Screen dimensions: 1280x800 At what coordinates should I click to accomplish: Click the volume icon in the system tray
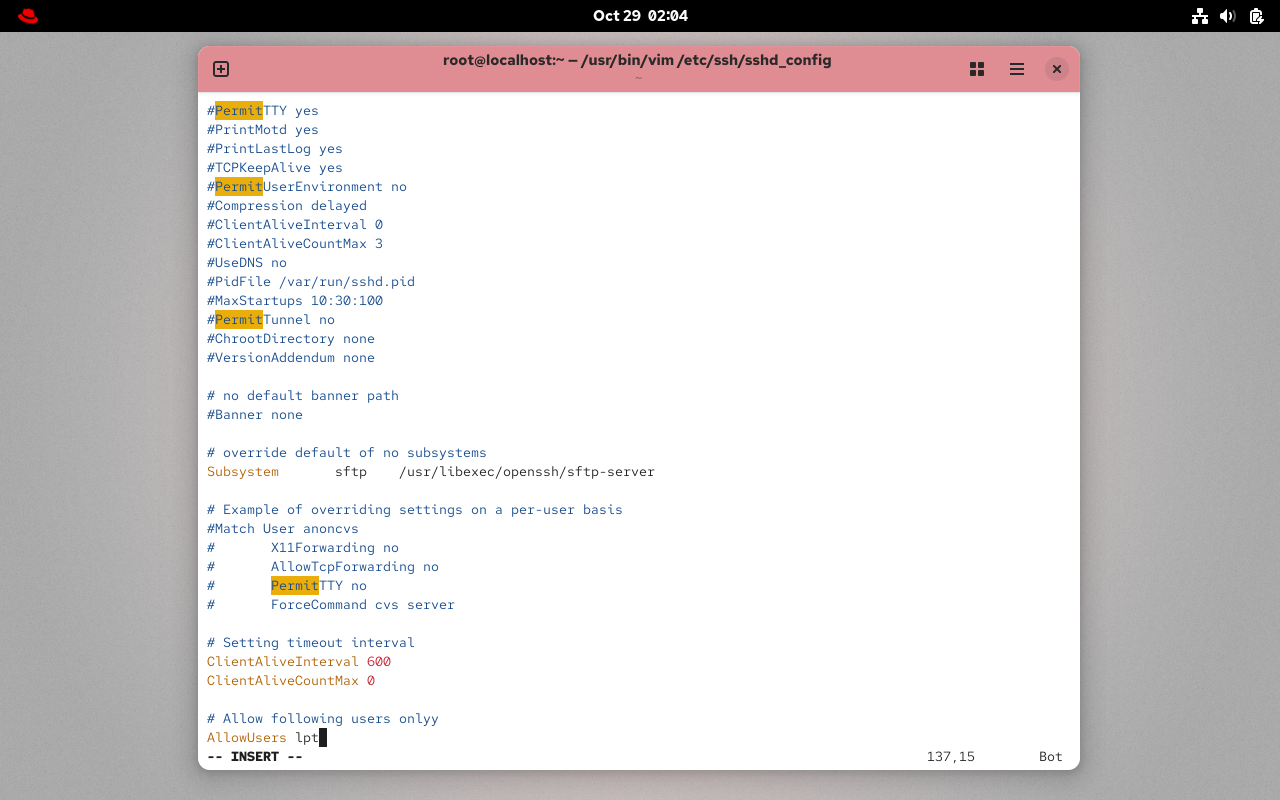1227,15
